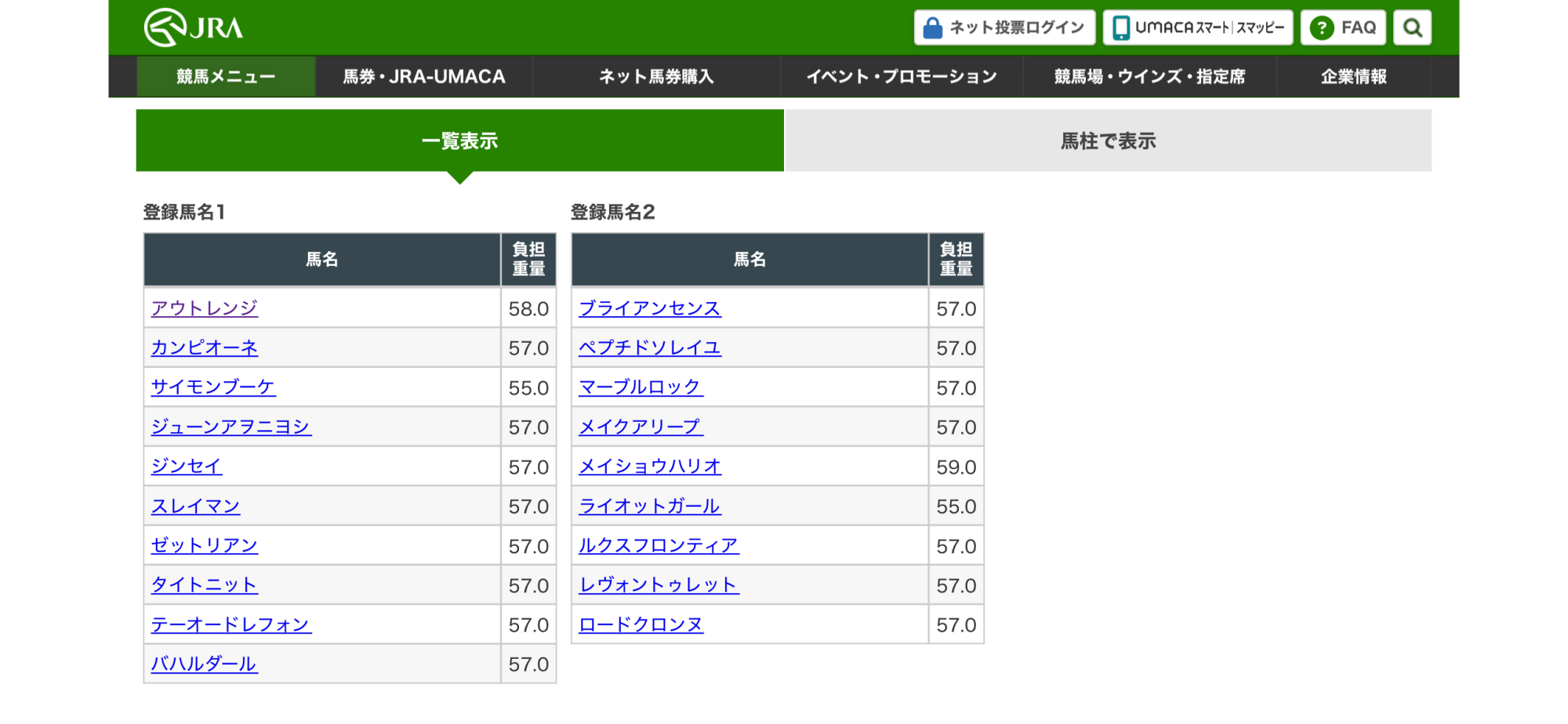Open the FAQ button
The height and width of the screenshot is (724, 1568).
(x=1343, y=27)
